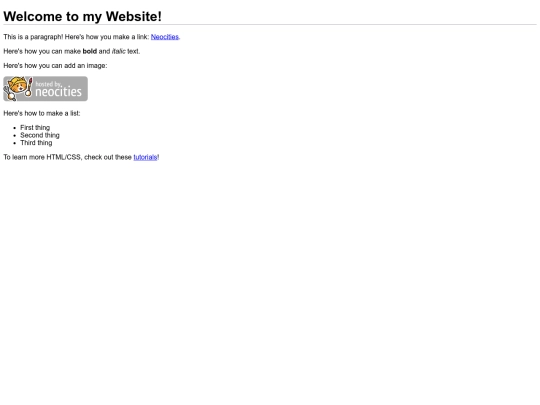Click the cat mascot in the badge

(x=18, y=89)
